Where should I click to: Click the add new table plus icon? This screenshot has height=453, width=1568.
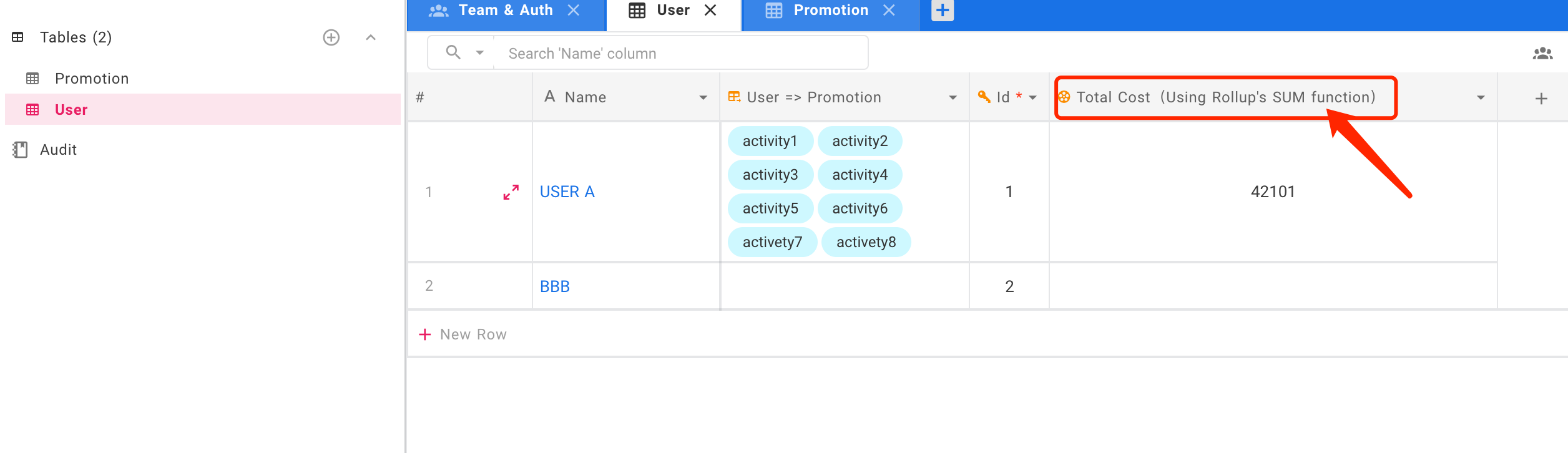tap(331, 37)
